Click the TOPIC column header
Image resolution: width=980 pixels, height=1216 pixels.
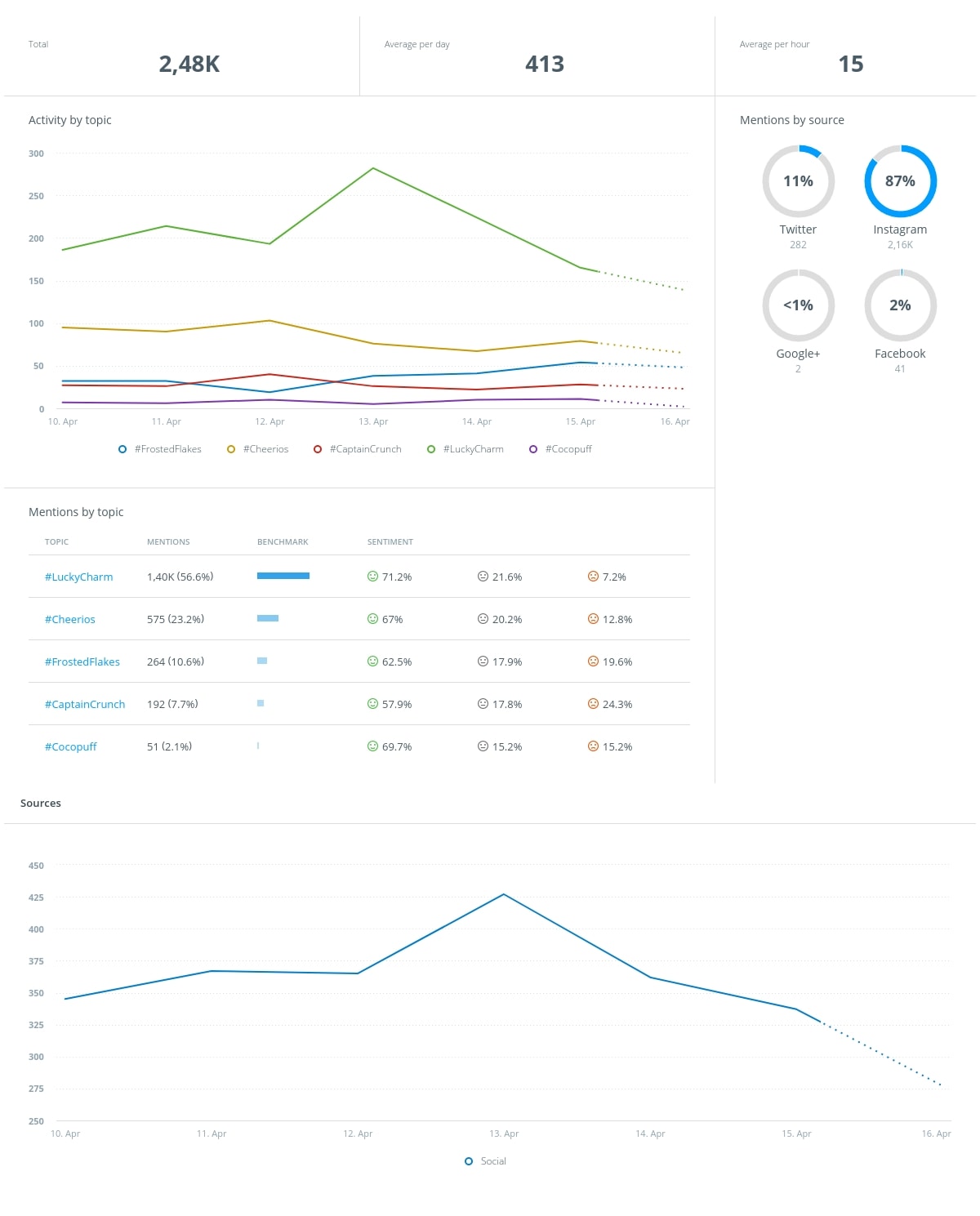(x=57, y=542)
